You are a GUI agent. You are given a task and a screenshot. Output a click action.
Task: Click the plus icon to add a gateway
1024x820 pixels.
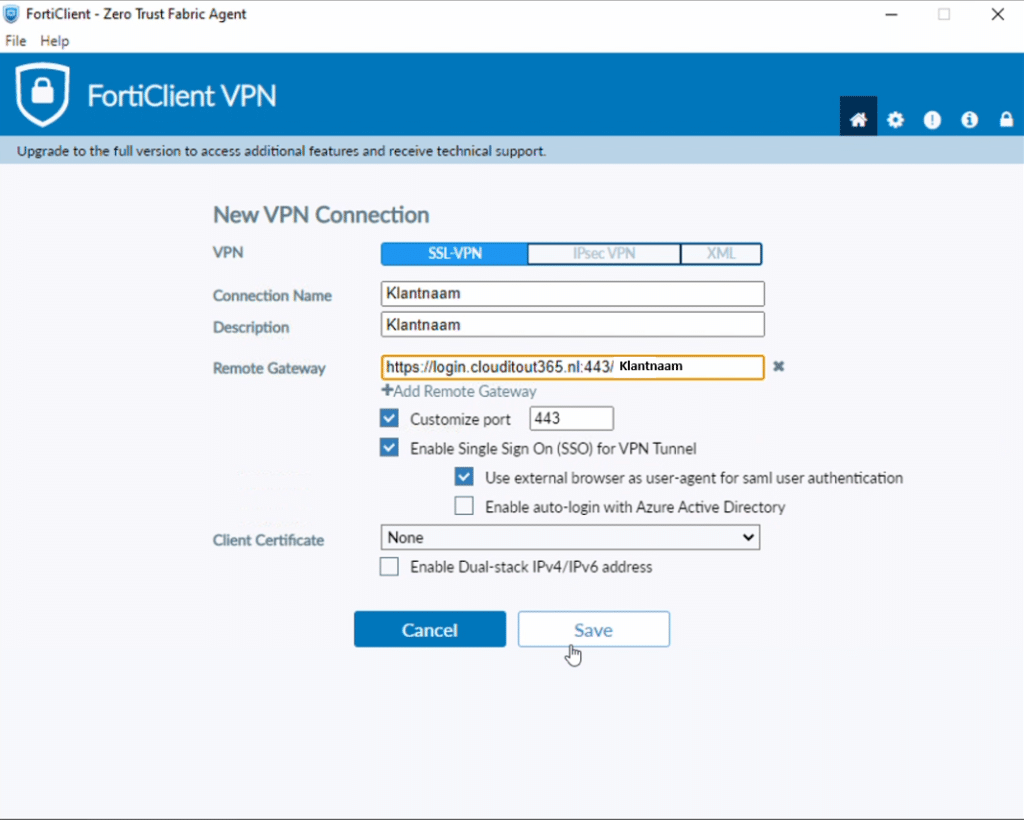point(387,390)
